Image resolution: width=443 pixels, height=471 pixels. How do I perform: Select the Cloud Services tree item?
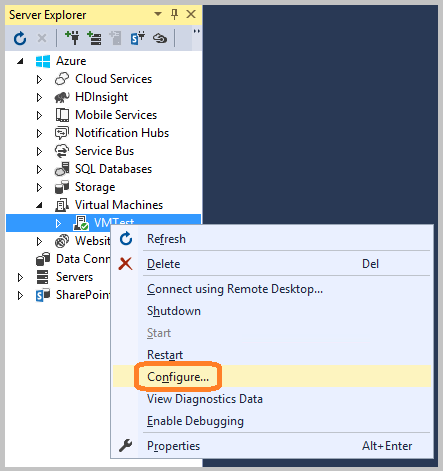tap(113, 79)
